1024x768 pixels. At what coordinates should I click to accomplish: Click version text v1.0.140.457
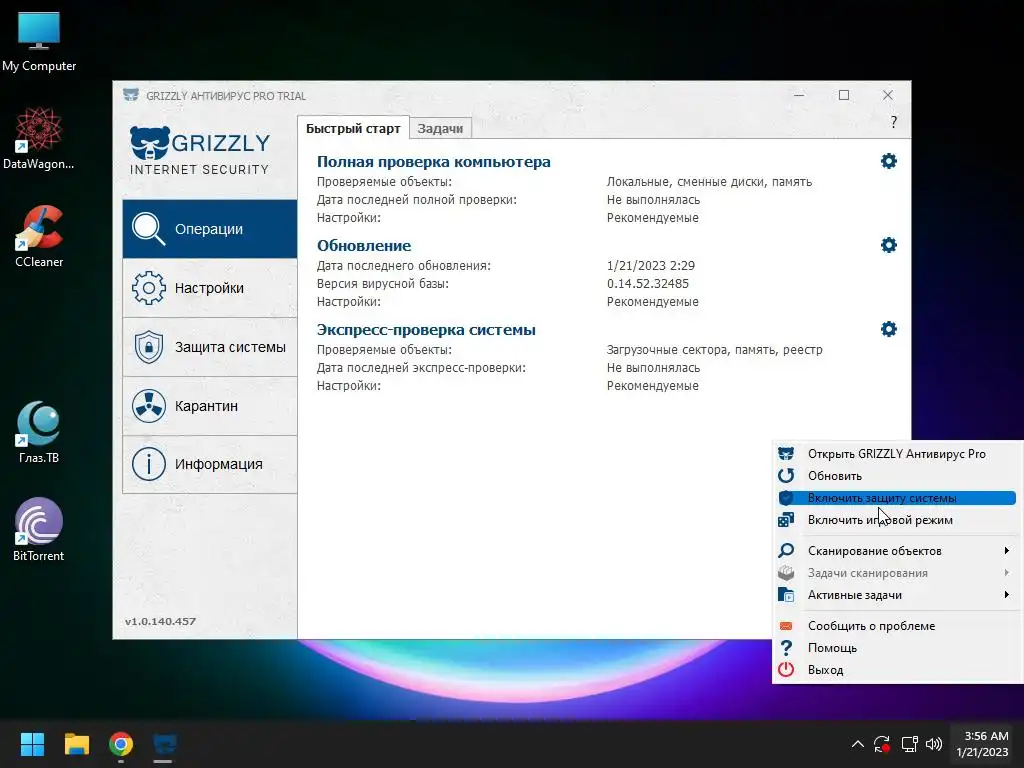(x=161, y=622)
